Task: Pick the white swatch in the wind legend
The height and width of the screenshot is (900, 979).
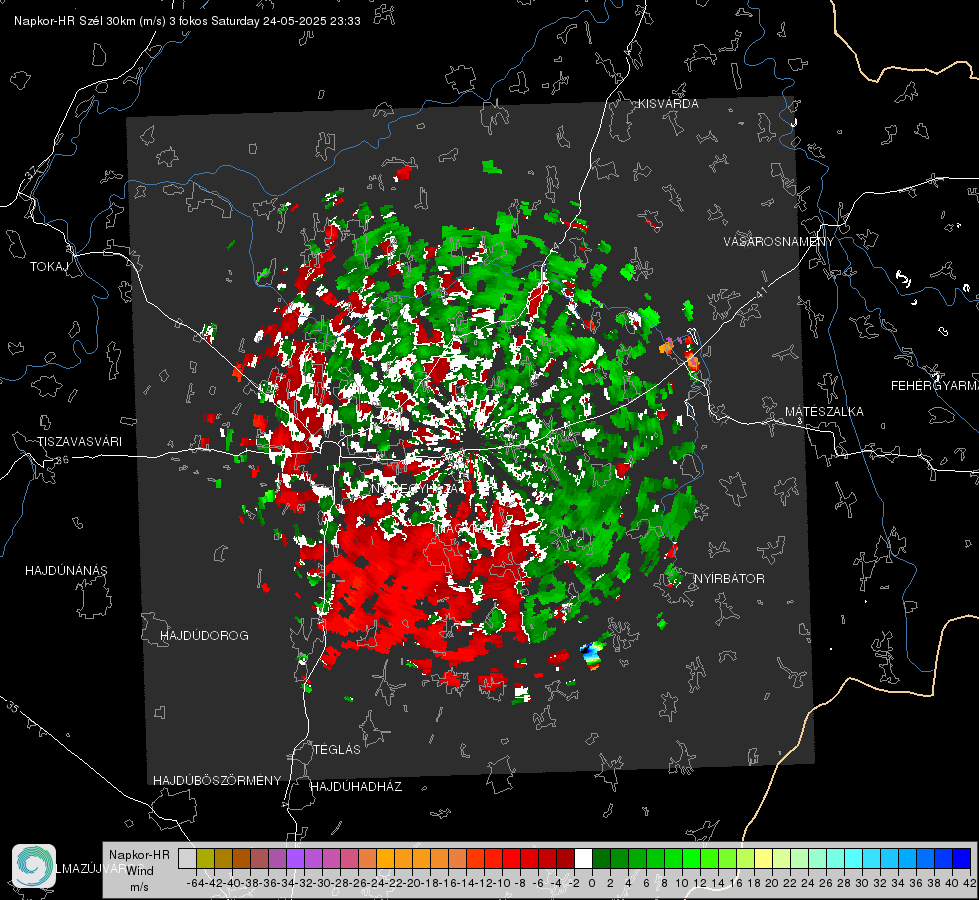Action: click(x=583, y=858)
